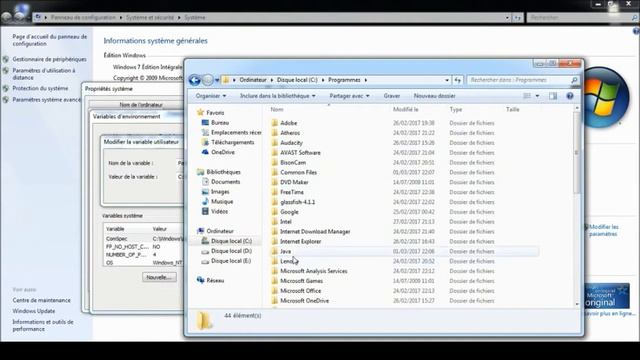Select the Audacity folder icon
The width and height of the screenshot is (640, 360).
(x=275, y=142)
